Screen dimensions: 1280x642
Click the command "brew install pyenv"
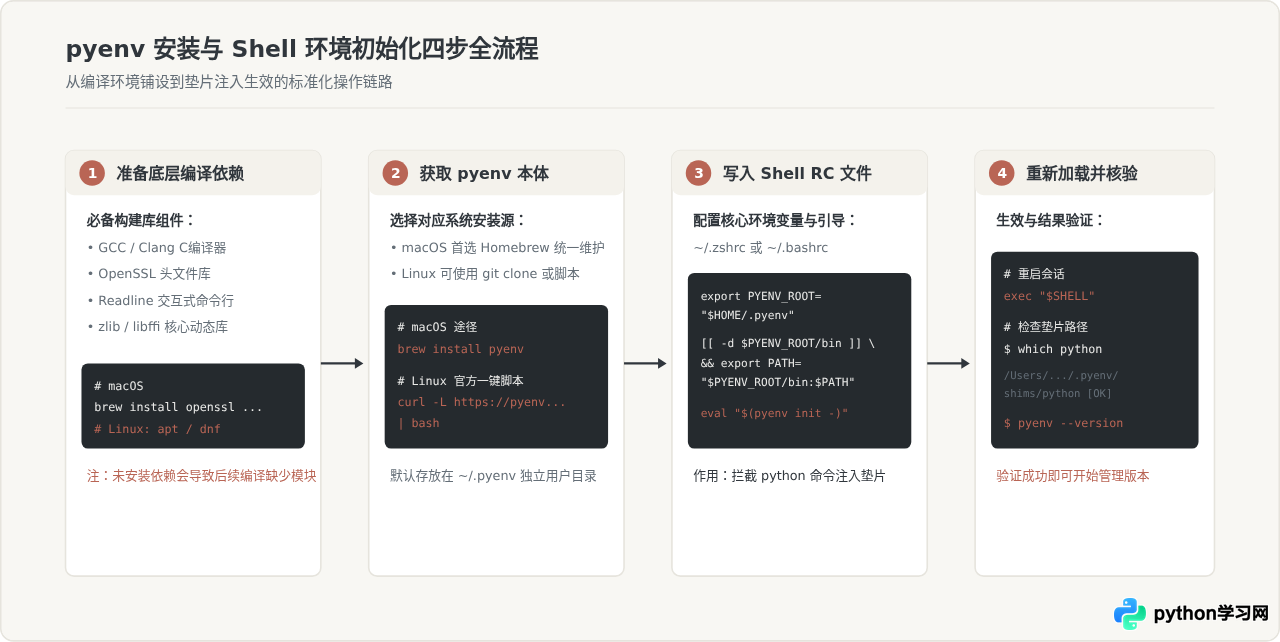(x=460, y=349)
